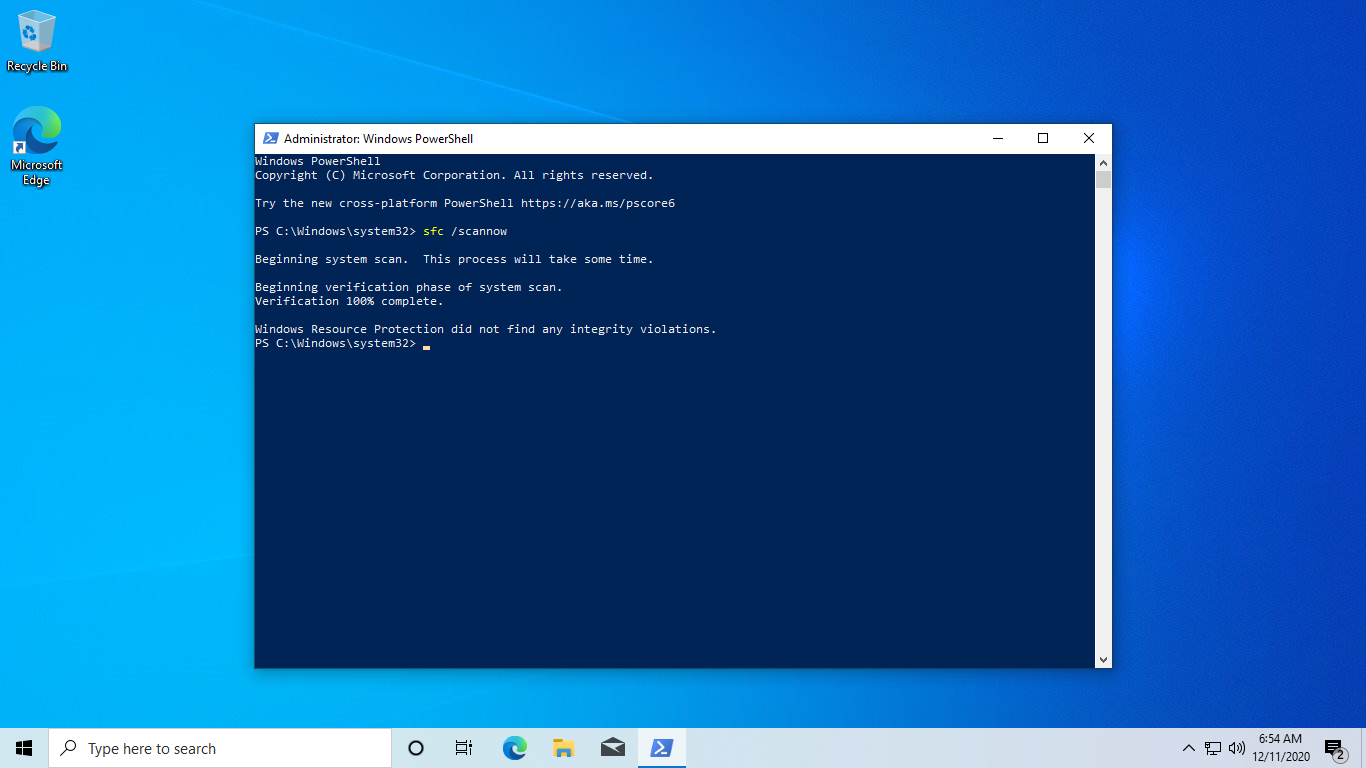Click the PowerShell scrollbar down arrow

[1103, 660]
